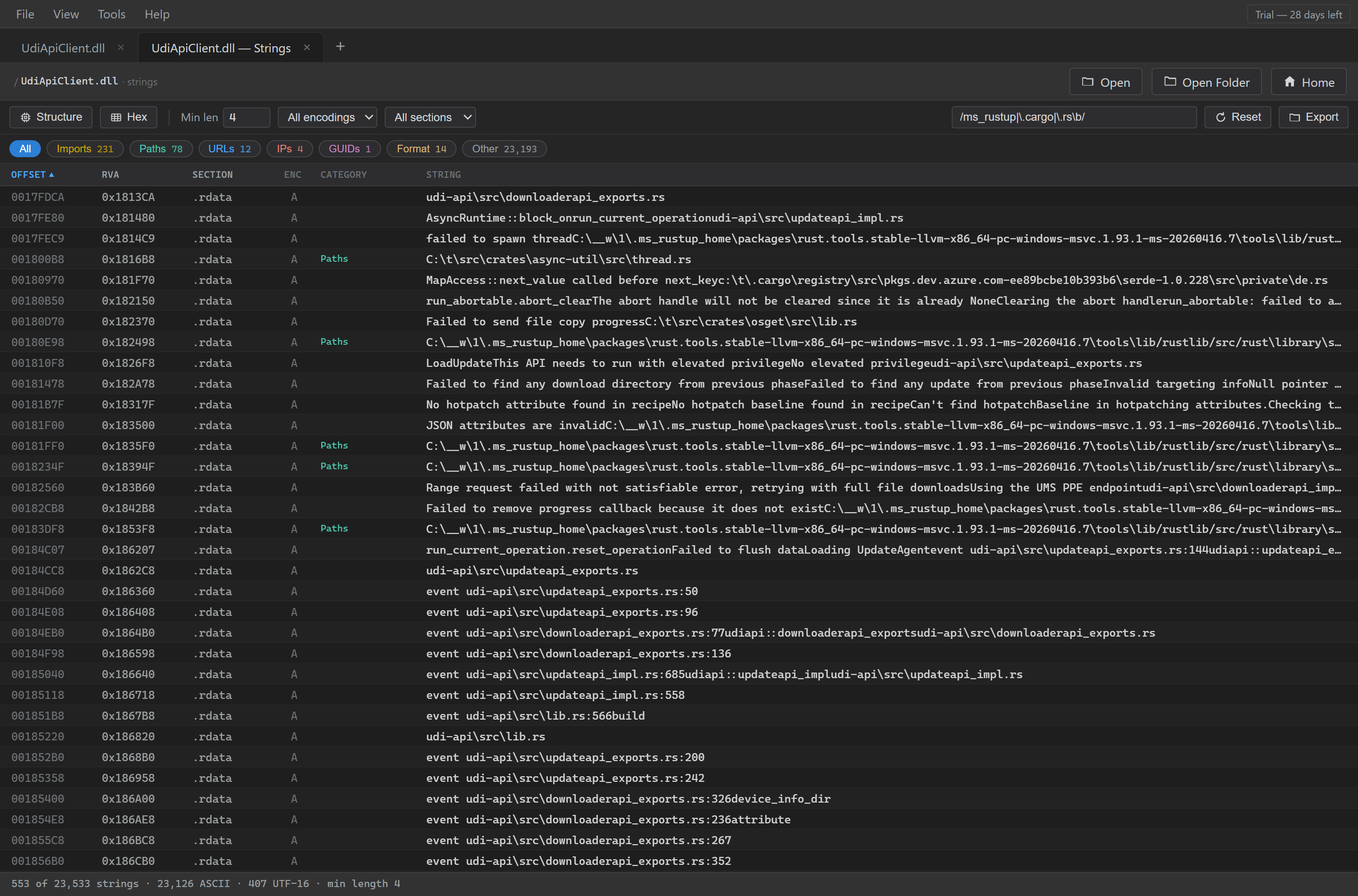Switch to Hex view
Image resolution: width=1358 pixels, height=896 pixels.
point(129,117)
